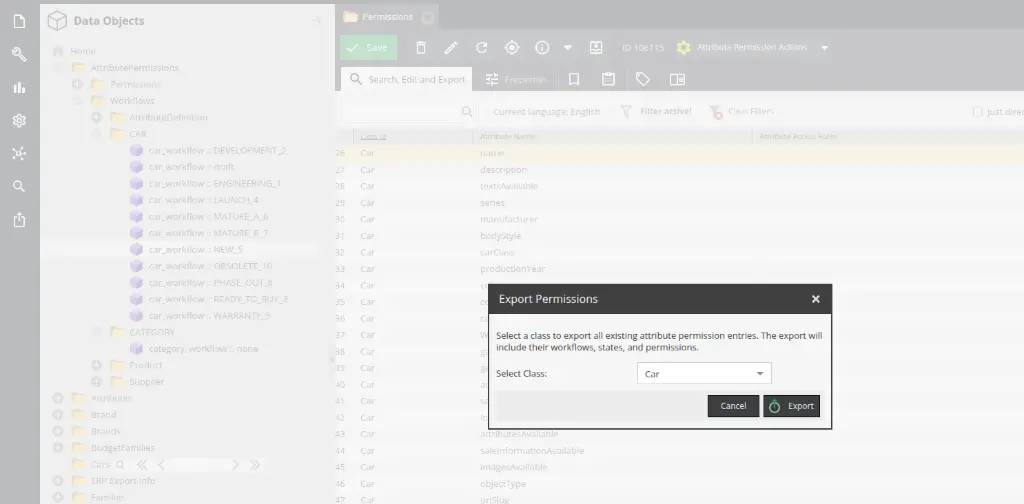Click the grid search input field
The height and width of the screenshot is (504, 1024).
pos(400,112)
